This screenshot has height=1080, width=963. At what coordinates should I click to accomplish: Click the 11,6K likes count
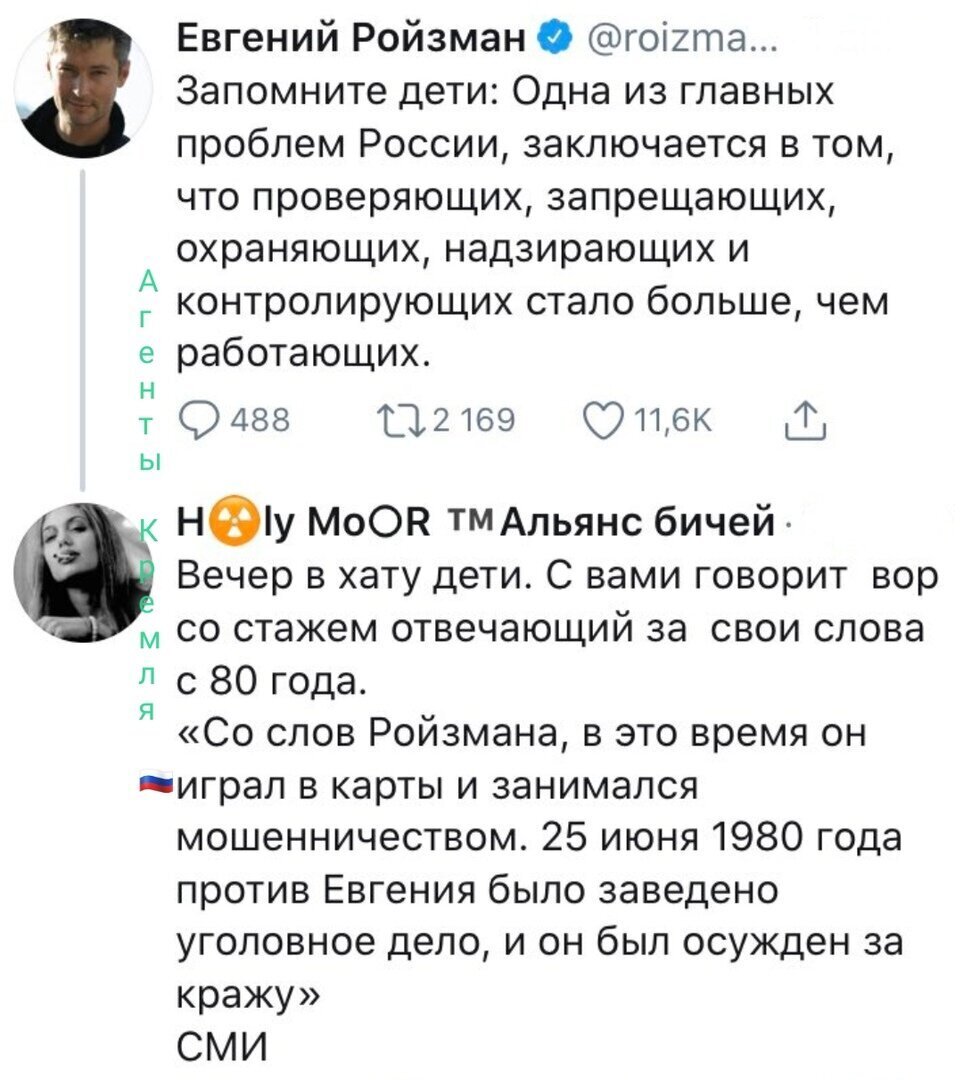[x=674, y=421]
